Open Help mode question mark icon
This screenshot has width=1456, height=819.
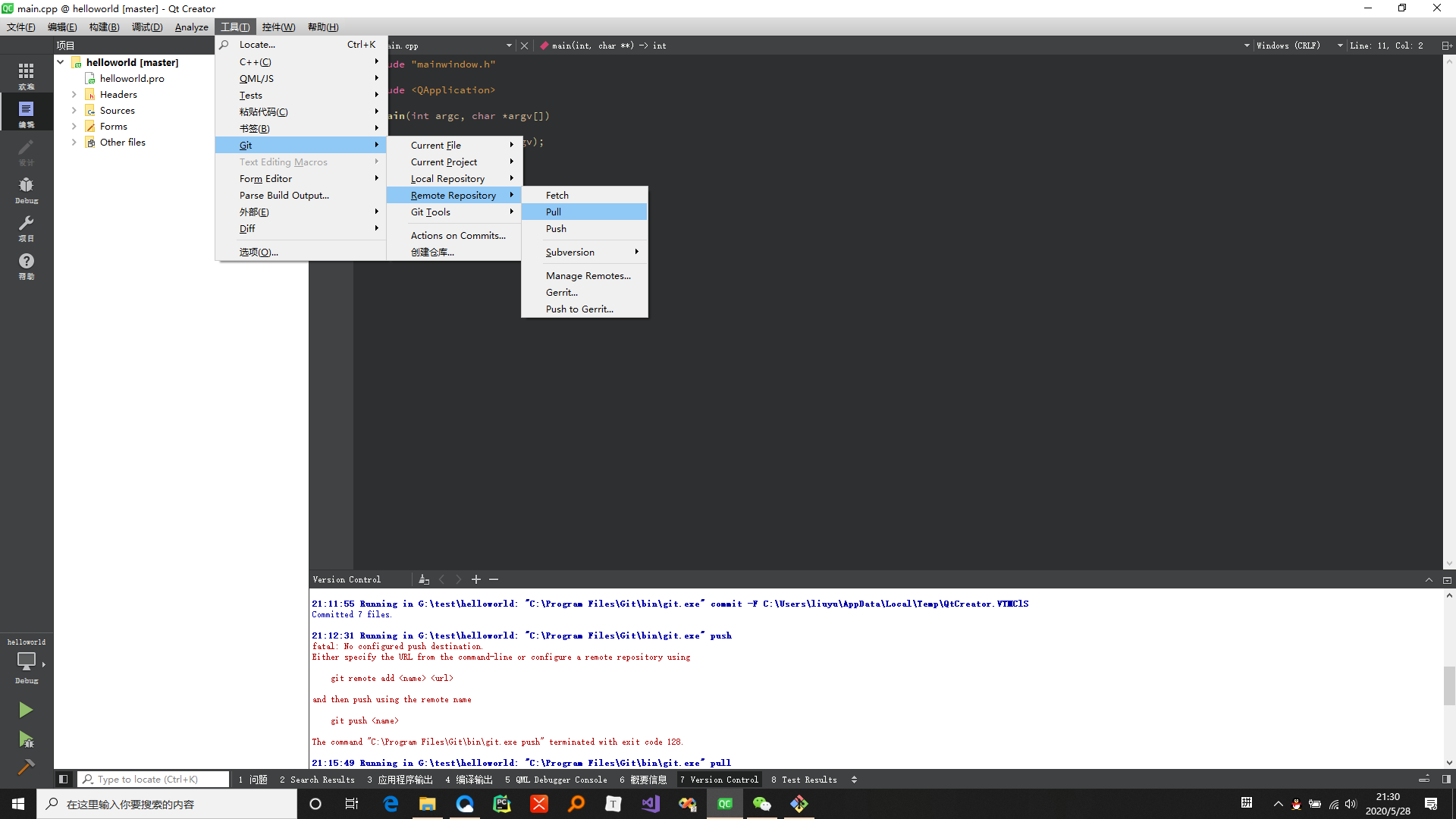(x=26, y=265)
